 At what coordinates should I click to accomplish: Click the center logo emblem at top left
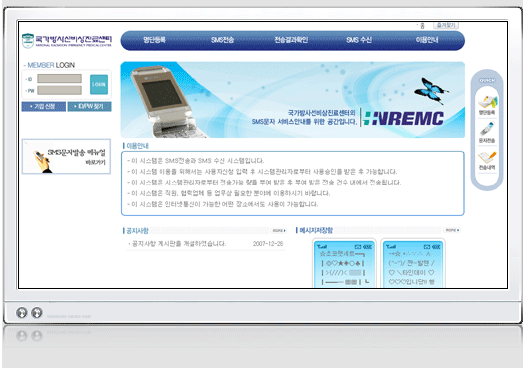(x=28, y=41)
